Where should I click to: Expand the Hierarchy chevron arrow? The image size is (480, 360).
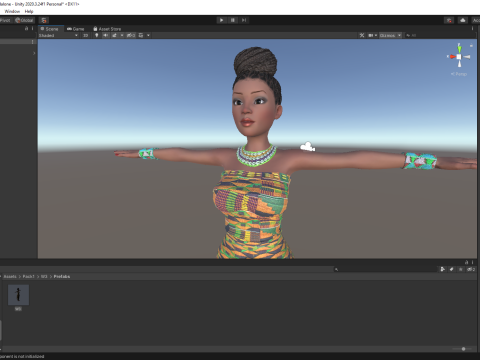(34, 53)
